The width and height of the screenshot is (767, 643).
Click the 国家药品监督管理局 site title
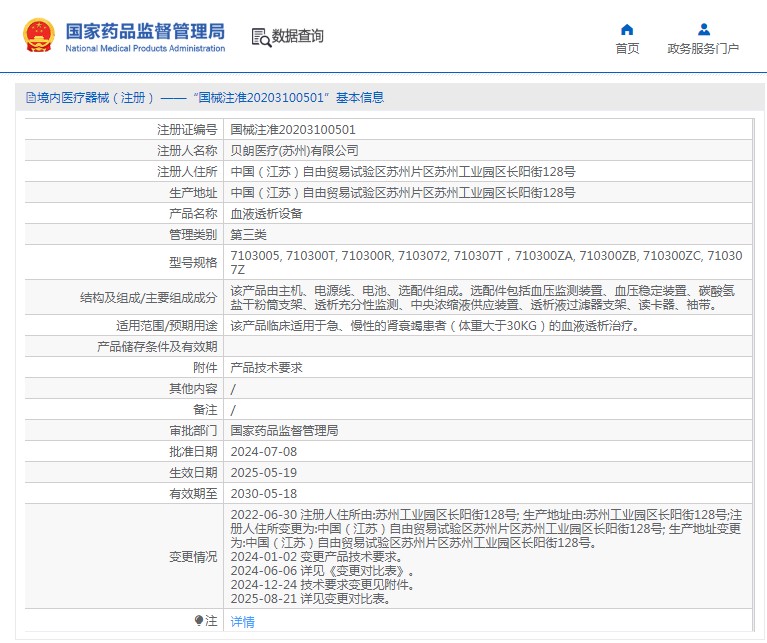[145, 30]
